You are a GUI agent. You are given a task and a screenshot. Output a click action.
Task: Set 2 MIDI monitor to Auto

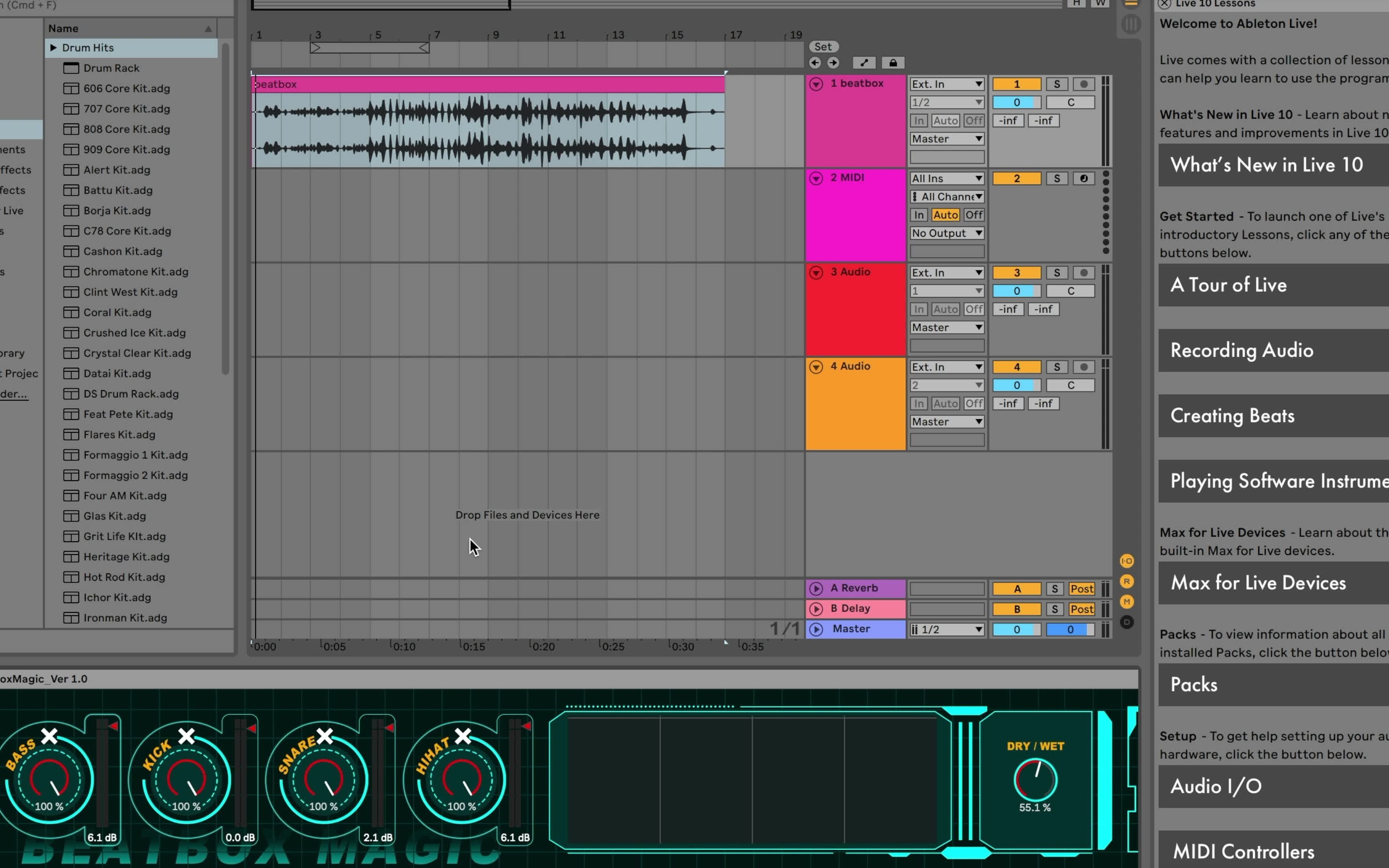(945, 215)
